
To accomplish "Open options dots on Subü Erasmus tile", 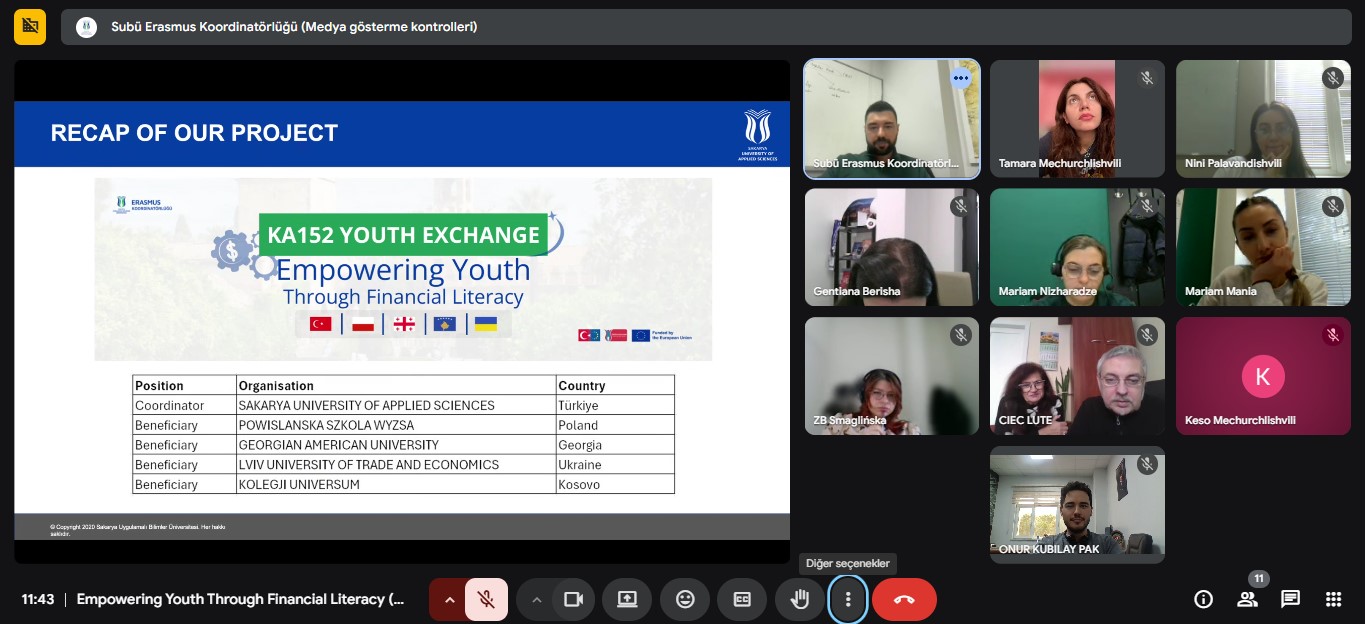I will (960, 77).
